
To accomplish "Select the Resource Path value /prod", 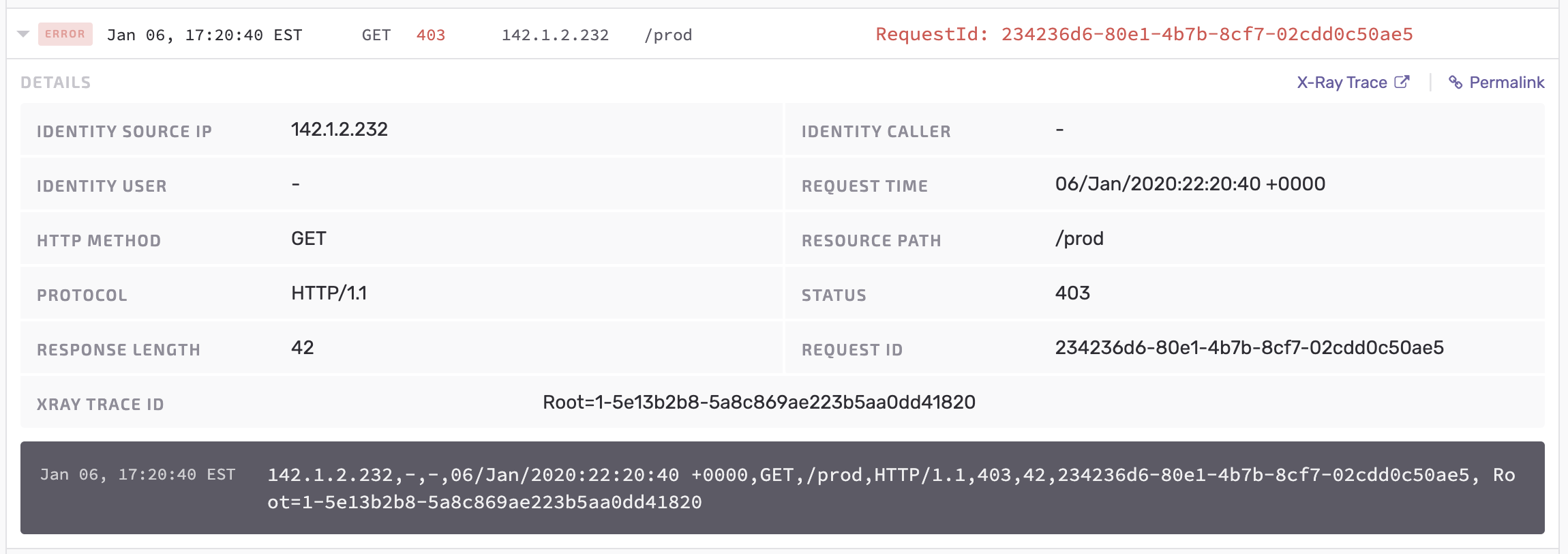I will click(x=1079, y=239).
